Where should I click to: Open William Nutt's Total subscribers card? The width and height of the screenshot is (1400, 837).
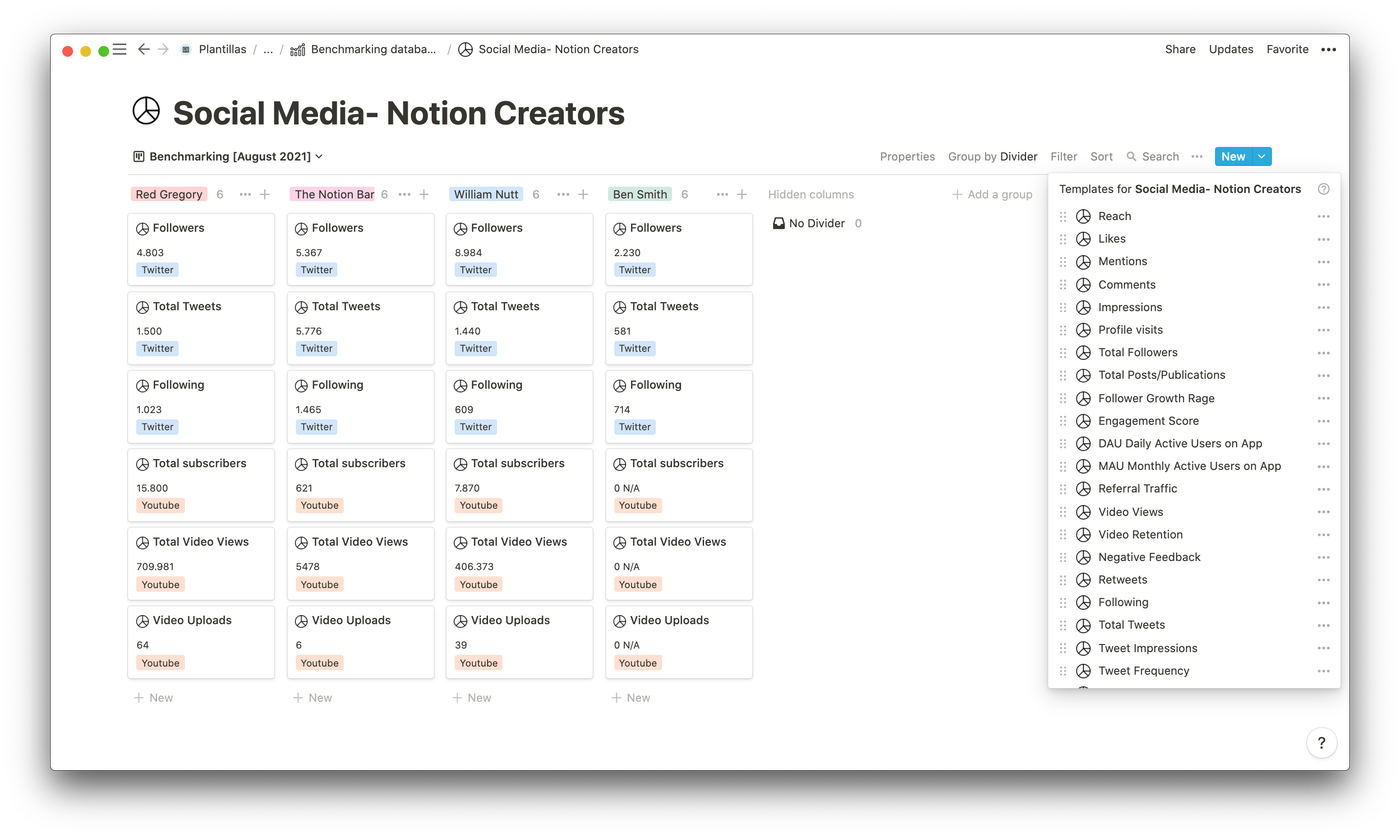(519, 485)
